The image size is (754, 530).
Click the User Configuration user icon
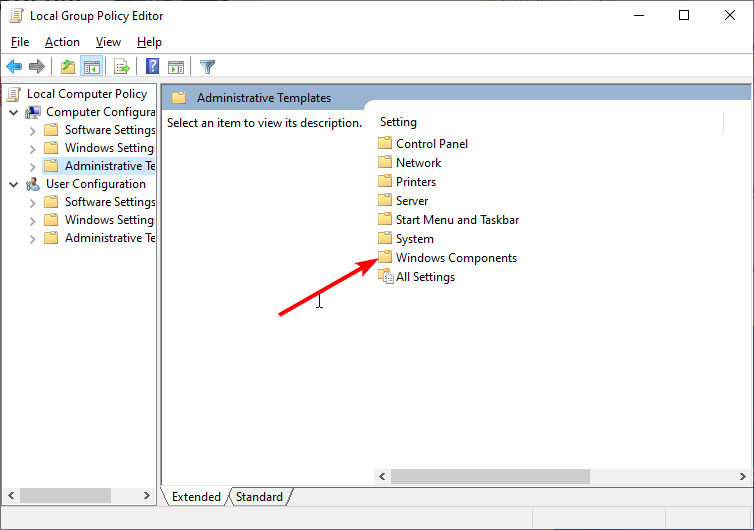click(33, 184)
